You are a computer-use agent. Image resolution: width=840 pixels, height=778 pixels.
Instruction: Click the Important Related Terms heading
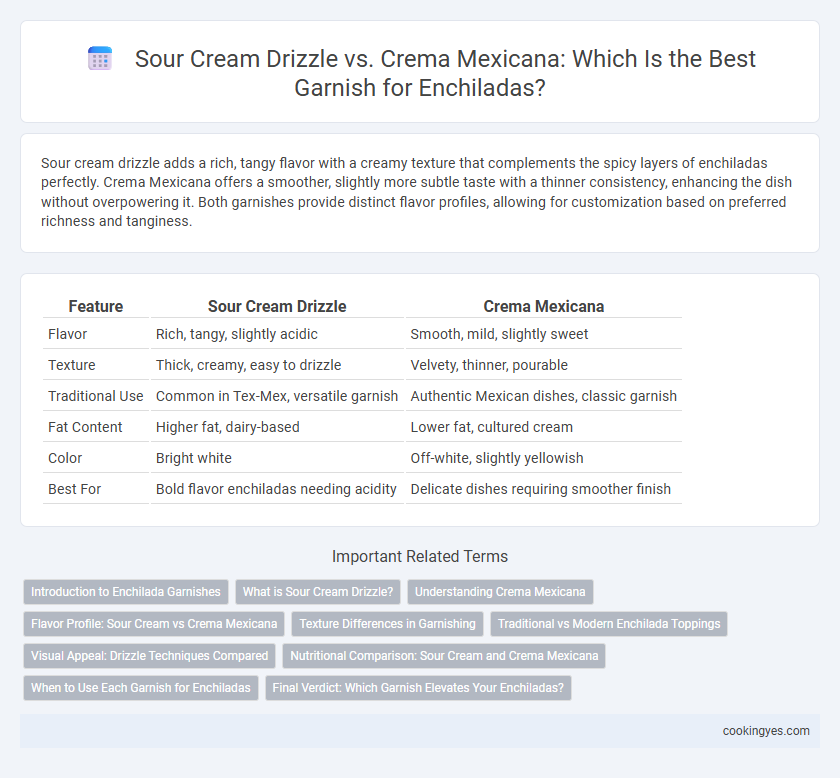[420, 557]
